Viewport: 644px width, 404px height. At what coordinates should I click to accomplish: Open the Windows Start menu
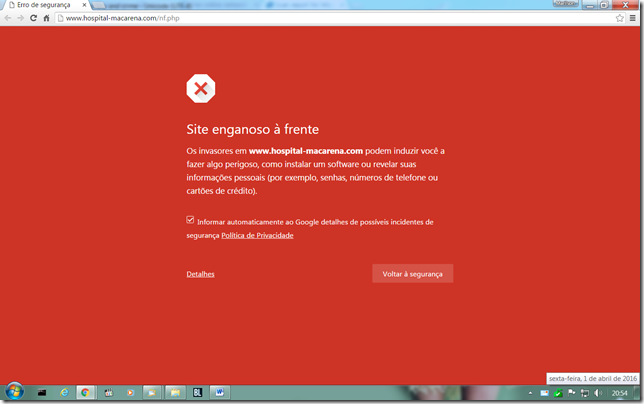point(14,392)
